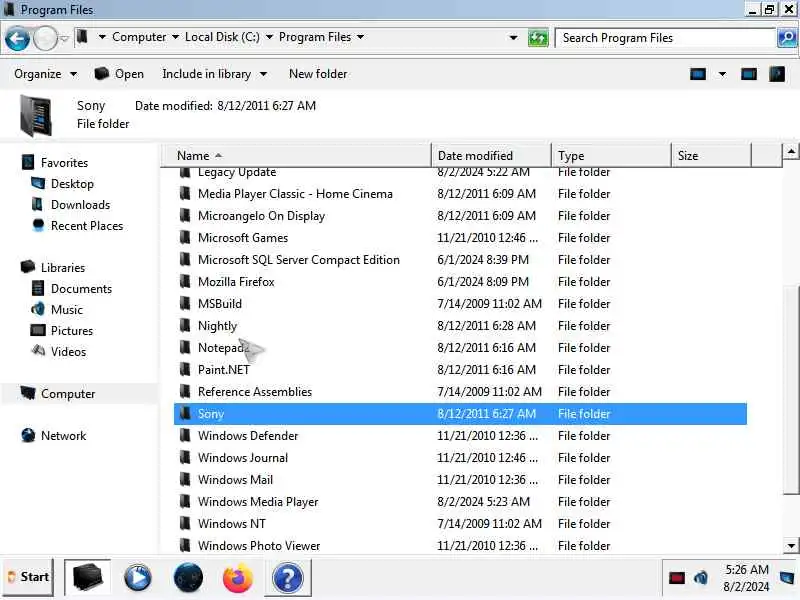The image size is (800, 600).
Task: Open the view options dropdown arrow
Action: pyautogui.click(x=722, y=74)
